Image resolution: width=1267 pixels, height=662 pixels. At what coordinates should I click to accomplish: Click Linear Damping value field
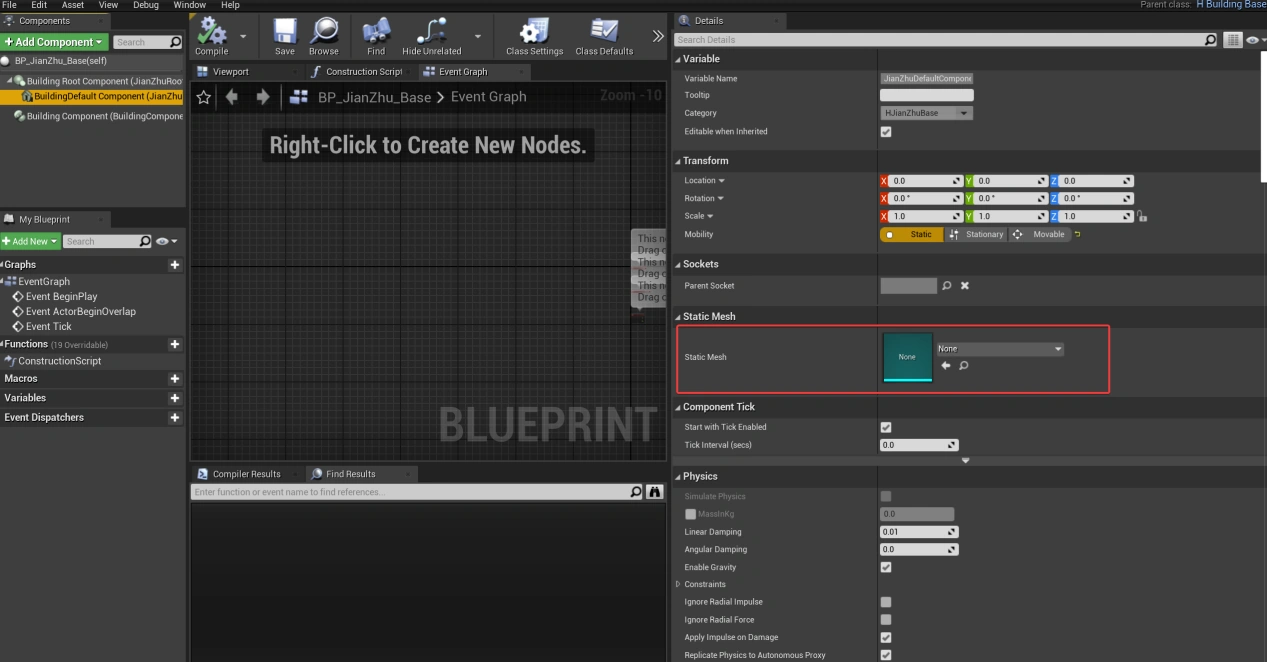[919, 532]
